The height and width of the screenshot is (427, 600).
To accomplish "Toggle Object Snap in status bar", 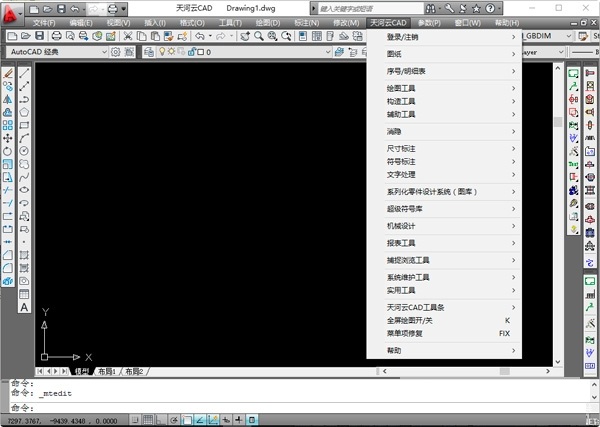I will [187, 420].
